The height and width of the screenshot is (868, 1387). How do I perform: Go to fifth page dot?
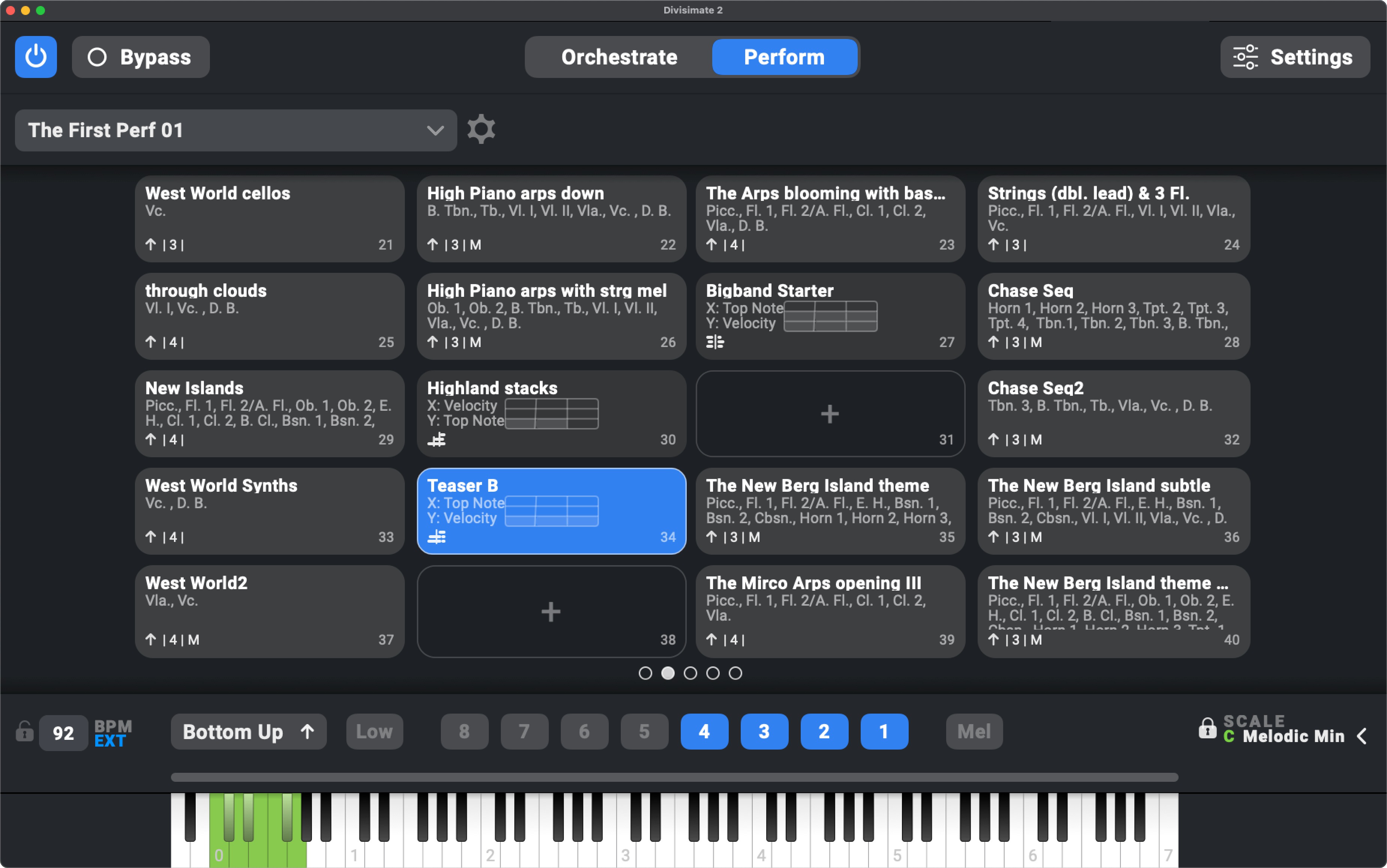(x=735, y=673)
